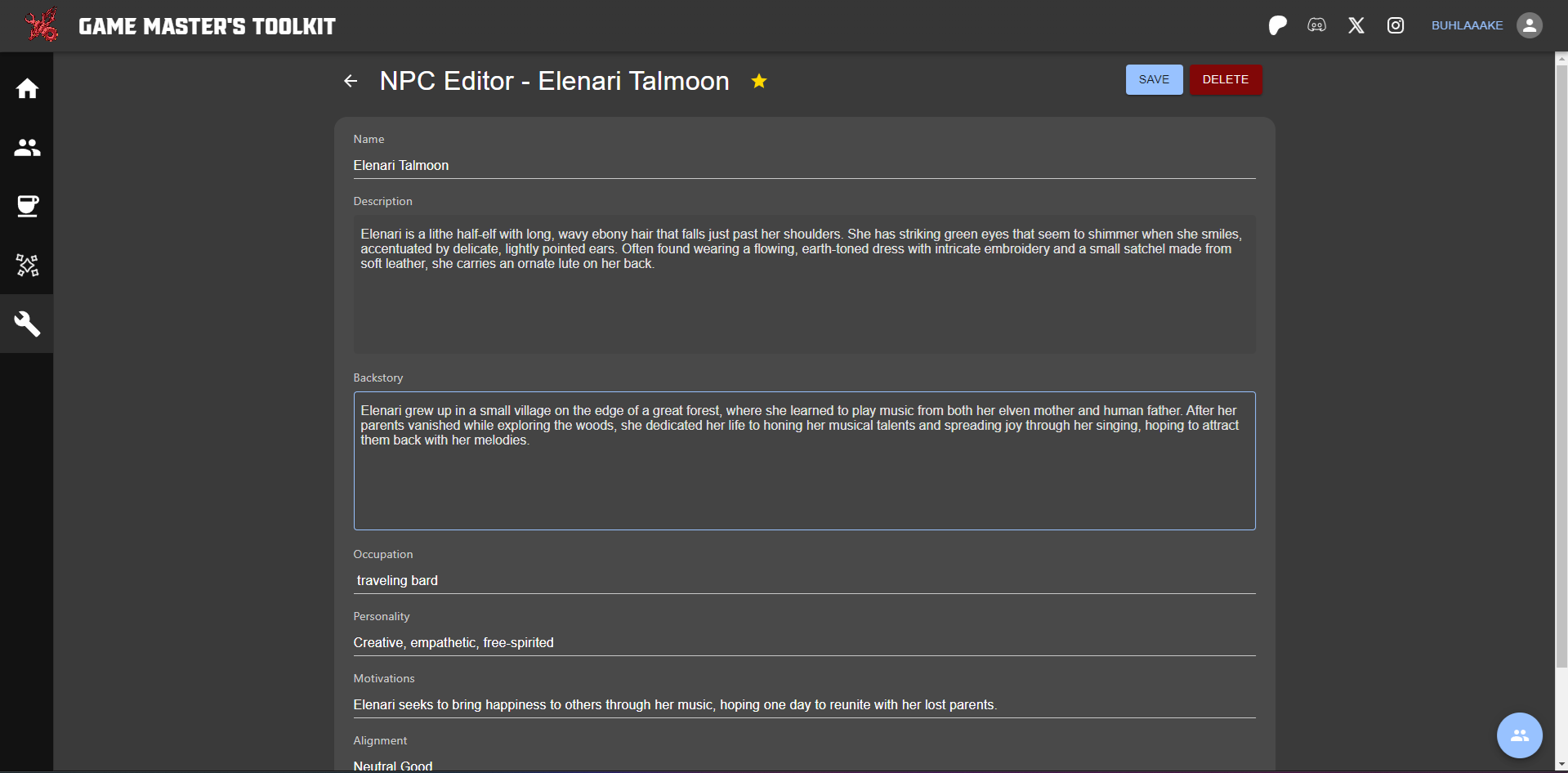1568x773 pixels.
Task: Open the BUHLAAAKE username menu
Action: pos(1467,25)
